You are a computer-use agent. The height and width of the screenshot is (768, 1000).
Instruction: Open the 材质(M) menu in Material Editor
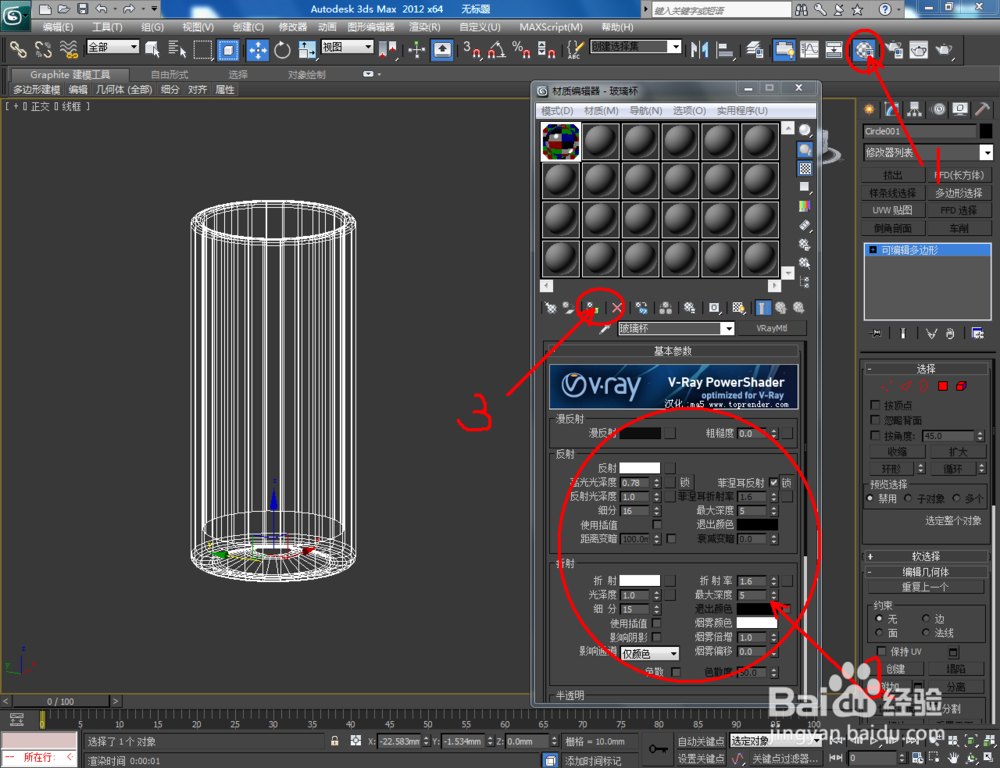click(x=601, y=110)
